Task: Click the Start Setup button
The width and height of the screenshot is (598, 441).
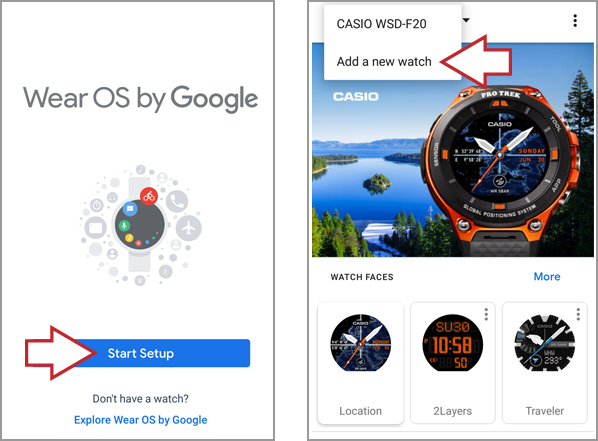Action: point(140,353)
